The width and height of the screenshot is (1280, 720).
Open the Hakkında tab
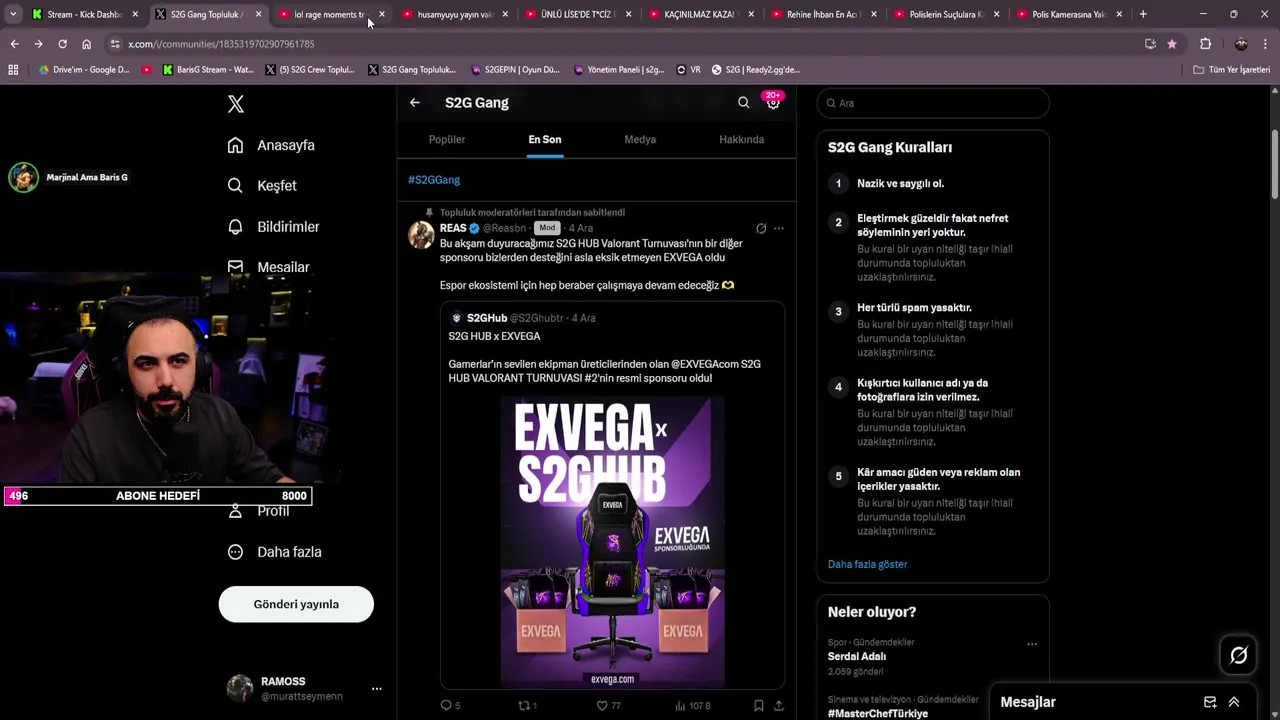(x=741, y=140)
